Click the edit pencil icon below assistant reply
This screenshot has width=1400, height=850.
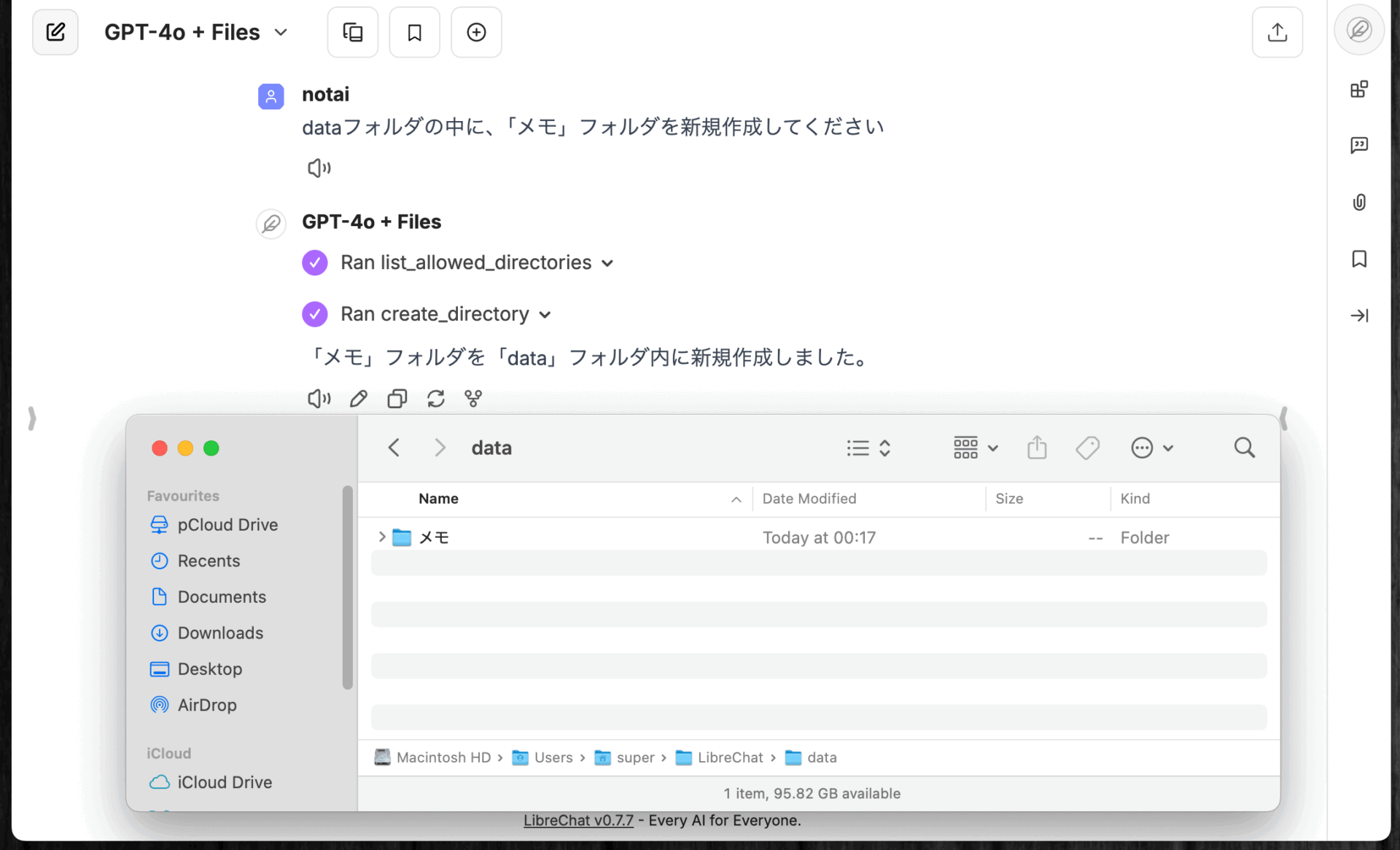pos(358,398)
